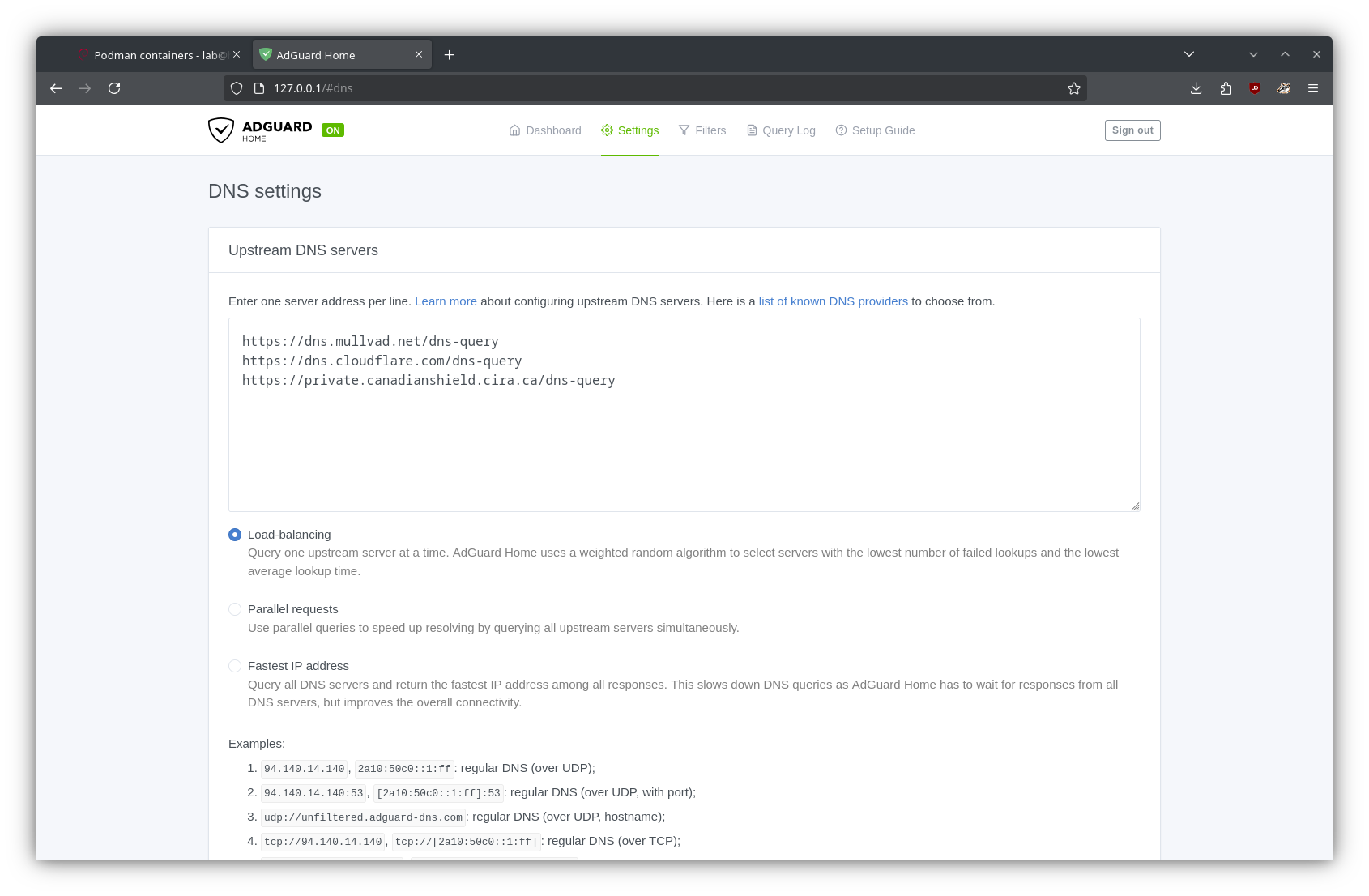This screenshot has height=896, width=1369.
Task: Select the Load-balancing radio option
Action: click(235, 535)
